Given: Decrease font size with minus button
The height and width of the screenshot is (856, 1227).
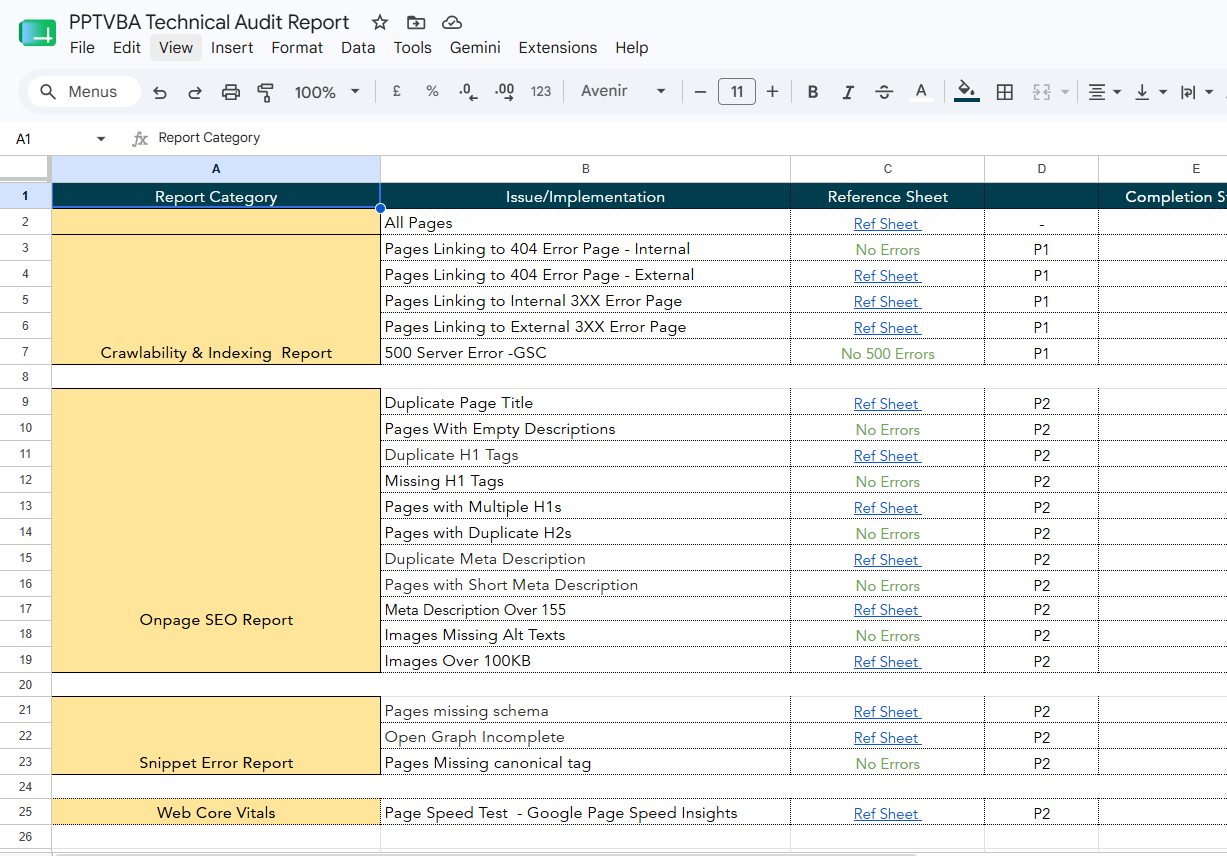Looking at the screenshot, I should click(700, 92).
